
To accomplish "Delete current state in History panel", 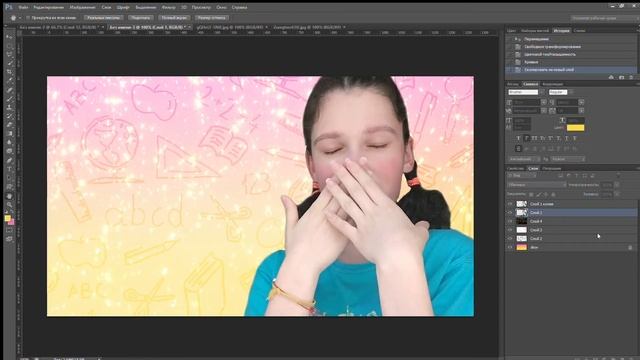I will 631,77.
